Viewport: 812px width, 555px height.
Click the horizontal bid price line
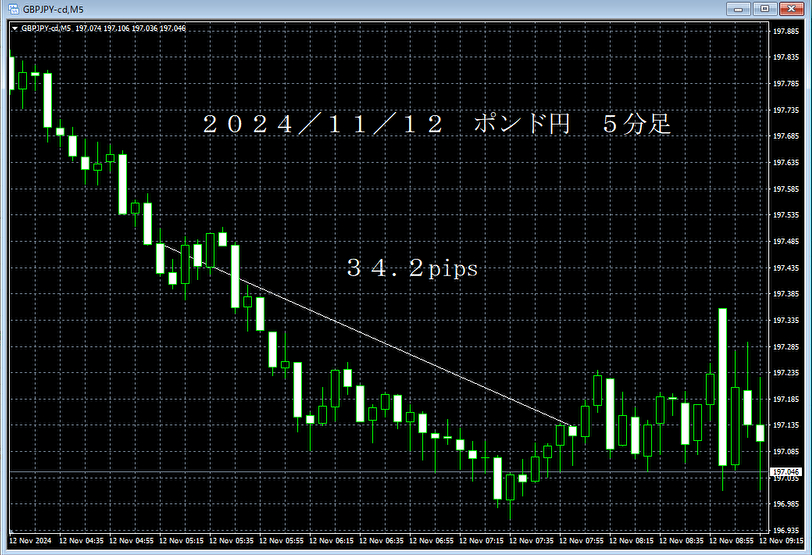tap(388, 472)
